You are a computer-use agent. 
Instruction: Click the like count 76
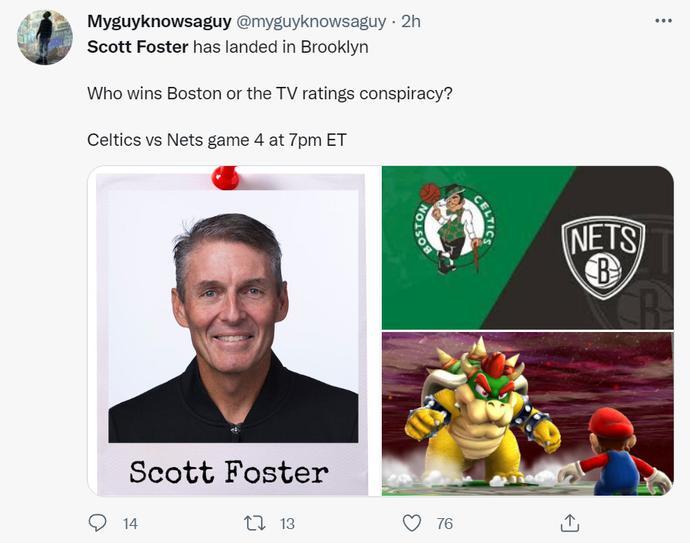coord(444,523)
